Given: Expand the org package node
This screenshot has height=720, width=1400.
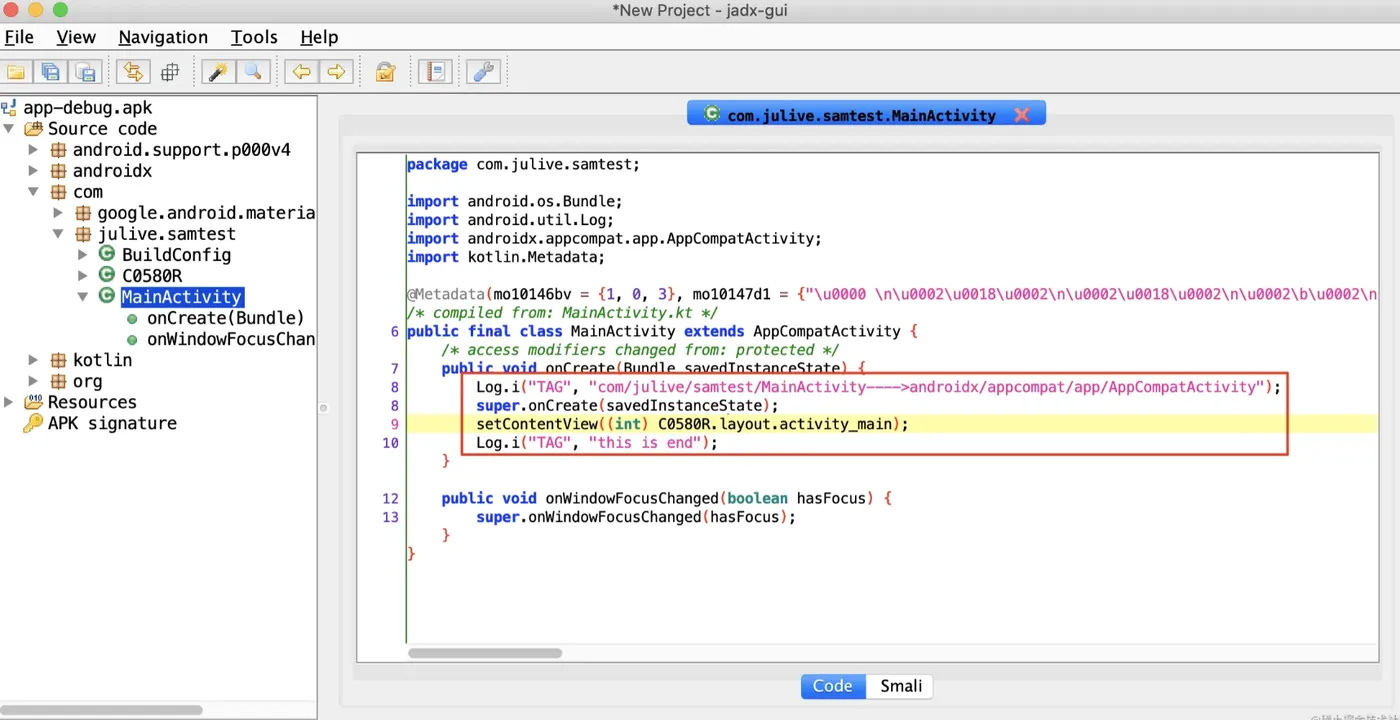Looking at the screenshot, I should (x=33, y=381).
